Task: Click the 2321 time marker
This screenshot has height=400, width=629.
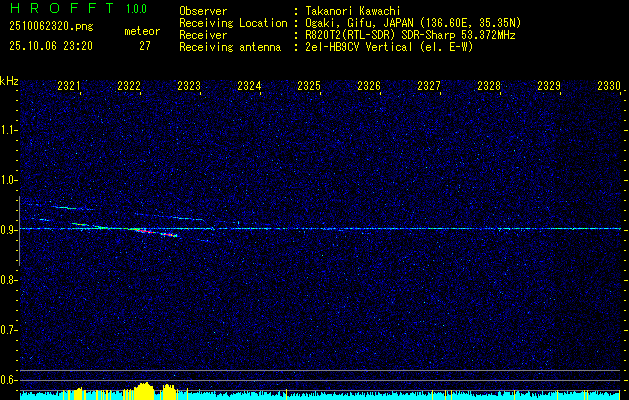Action: click(x=69, y=87)
